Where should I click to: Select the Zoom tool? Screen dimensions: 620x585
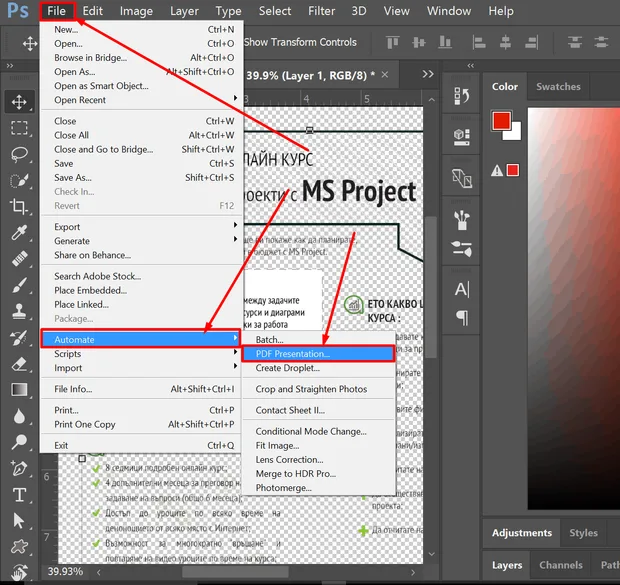[19, 442]
